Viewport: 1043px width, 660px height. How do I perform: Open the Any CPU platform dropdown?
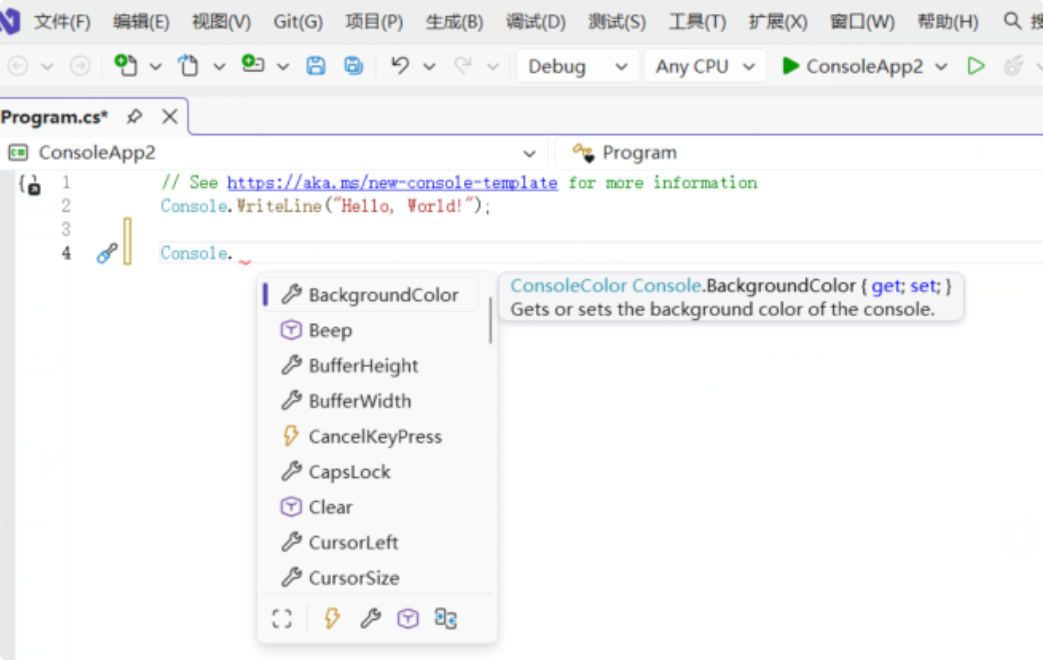point(704,66)
